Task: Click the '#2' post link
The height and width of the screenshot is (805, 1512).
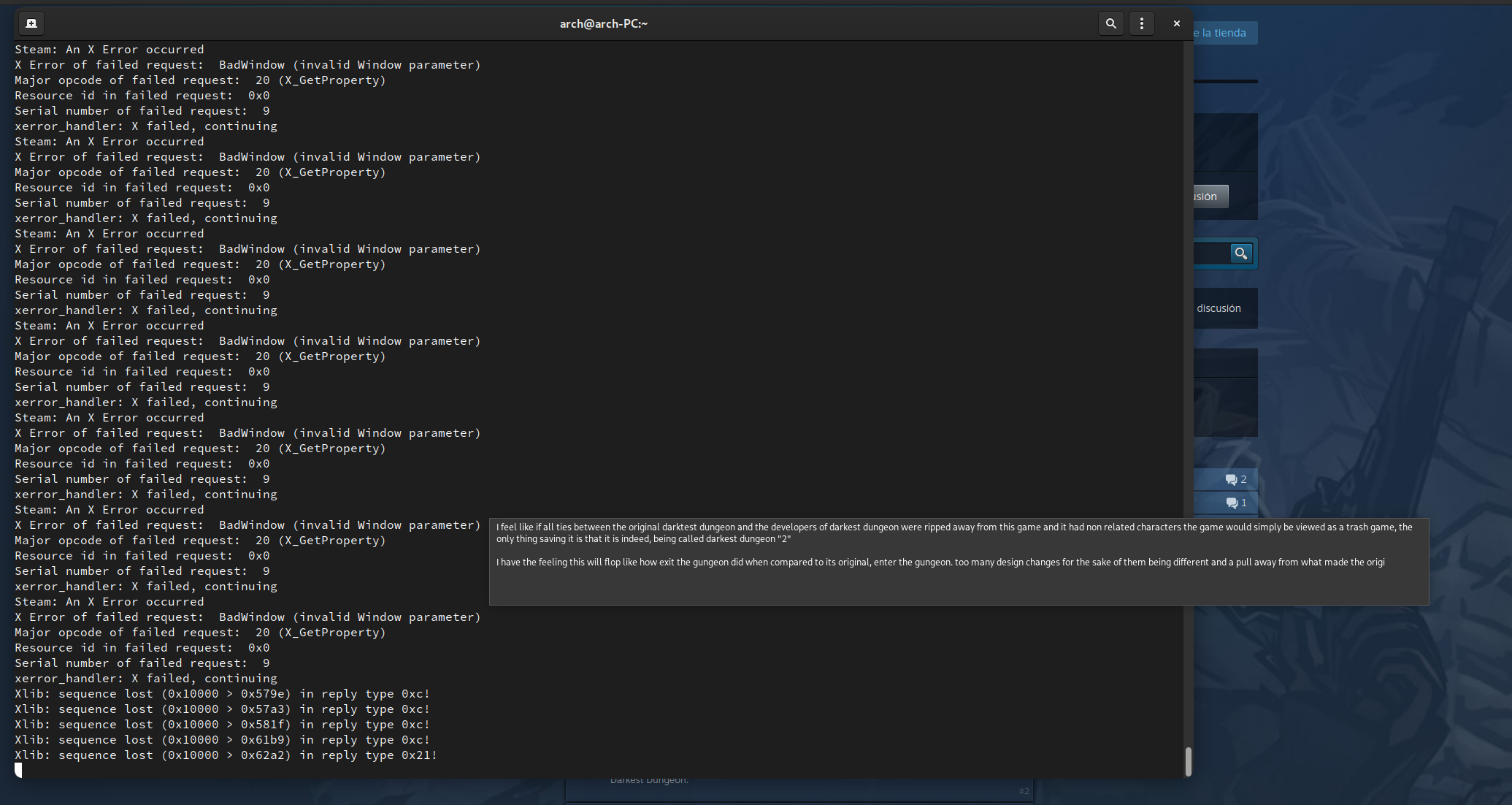Action: 1024,790
